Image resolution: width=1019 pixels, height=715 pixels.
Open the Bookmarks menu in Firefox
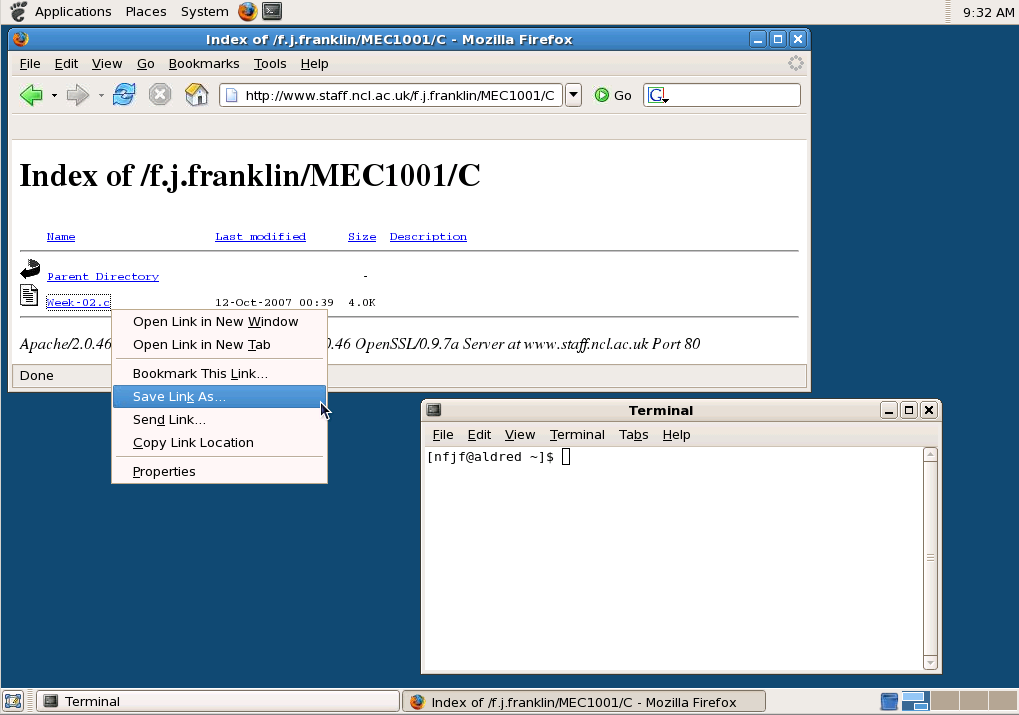[x=204, y=63]
